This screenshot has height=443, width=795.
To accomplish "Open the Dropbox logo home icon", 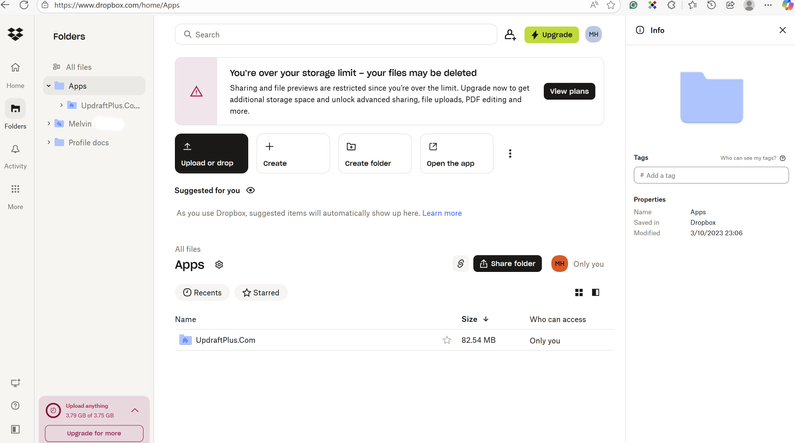I will [x=15, y=34].
